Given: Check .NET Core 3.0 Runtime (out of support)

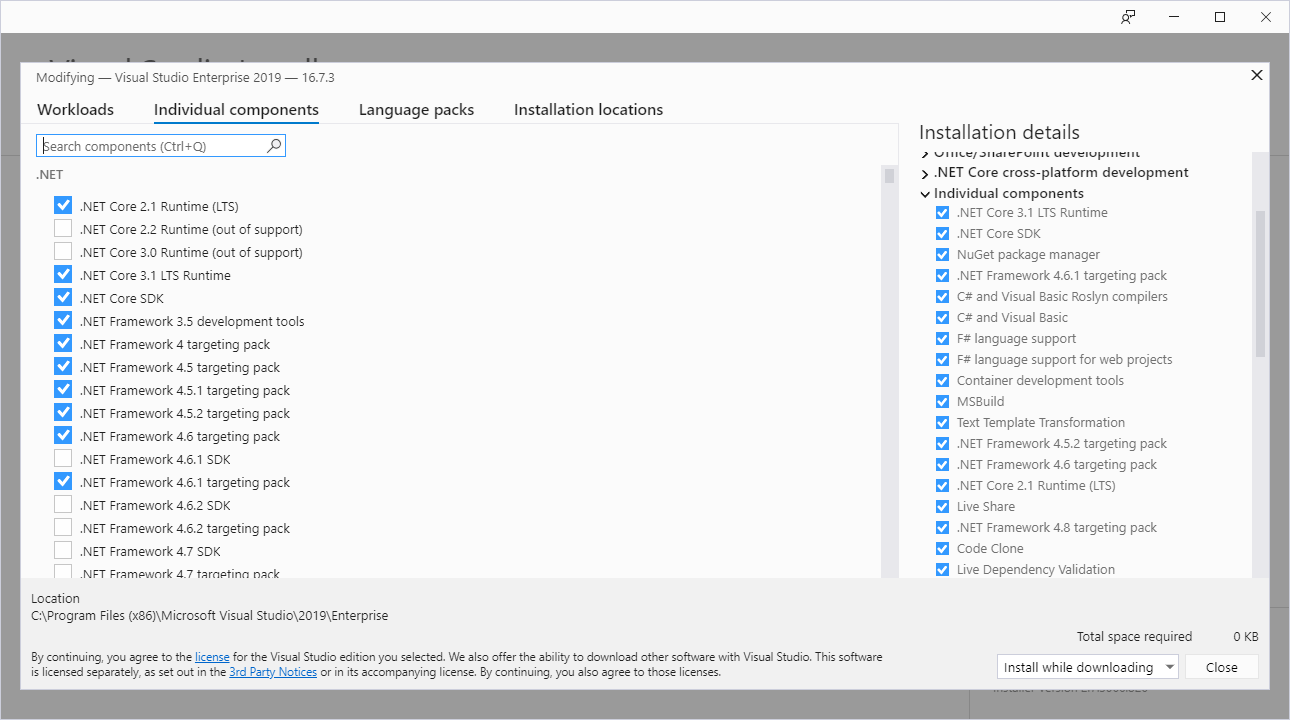Looking at the screenshot, I should [x=63, y=252].
